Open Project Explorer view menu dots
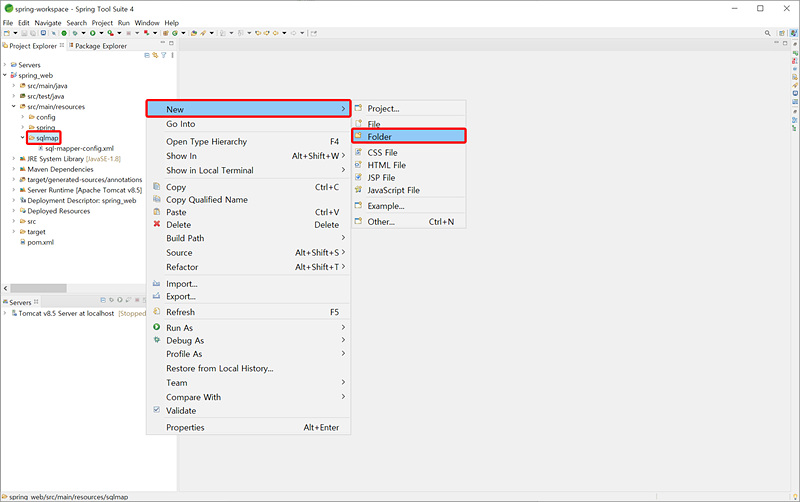800x502 pixels. [172, 55]
